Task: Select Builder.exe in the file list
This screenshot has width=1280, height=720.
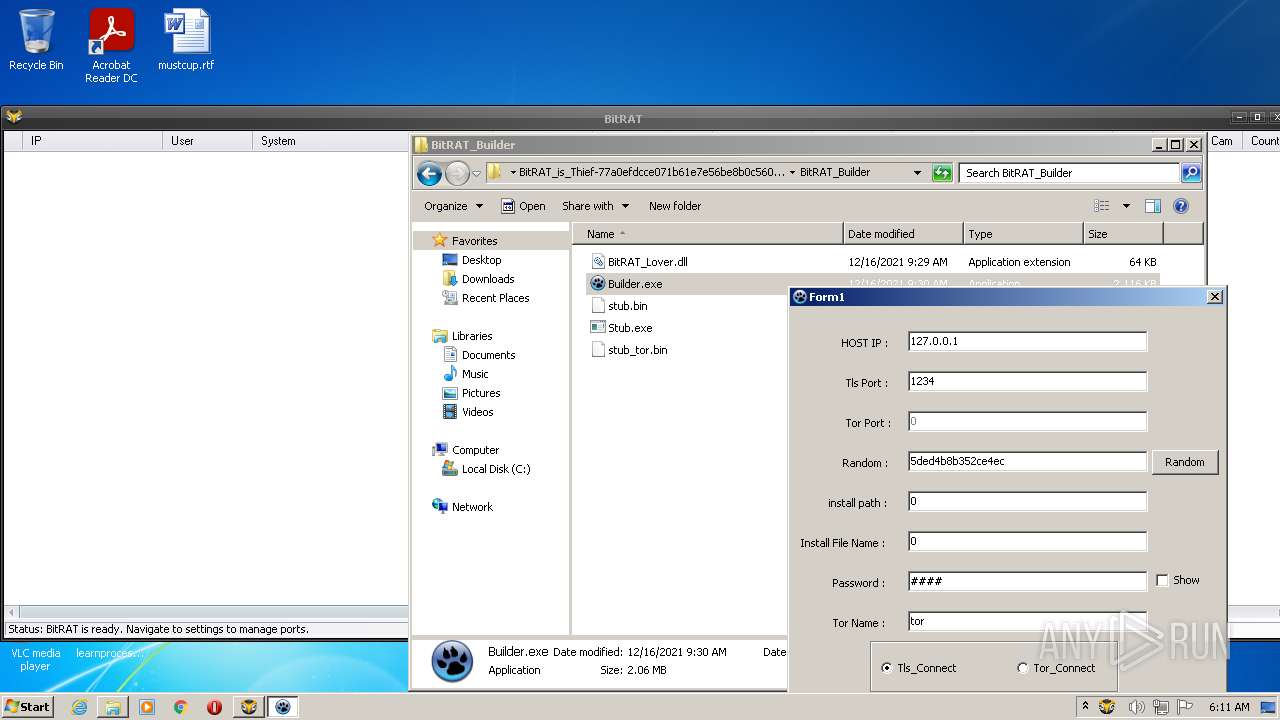Action: point(635,284)
